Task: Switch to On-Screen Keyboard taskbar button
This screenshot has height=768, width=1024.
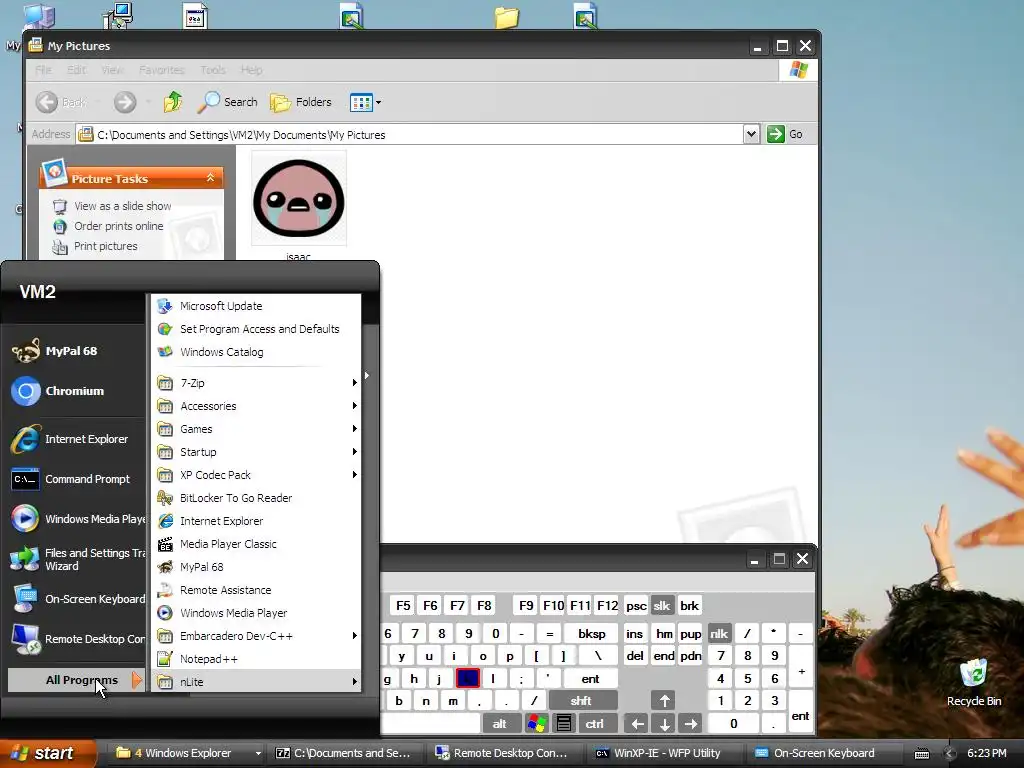Action: pyautogui.click(x=825, y=753)
